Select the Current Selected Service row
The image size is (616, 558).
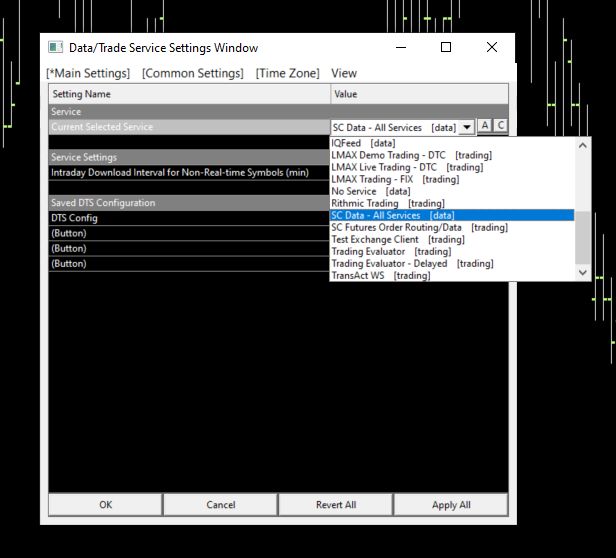click(189, 127)
